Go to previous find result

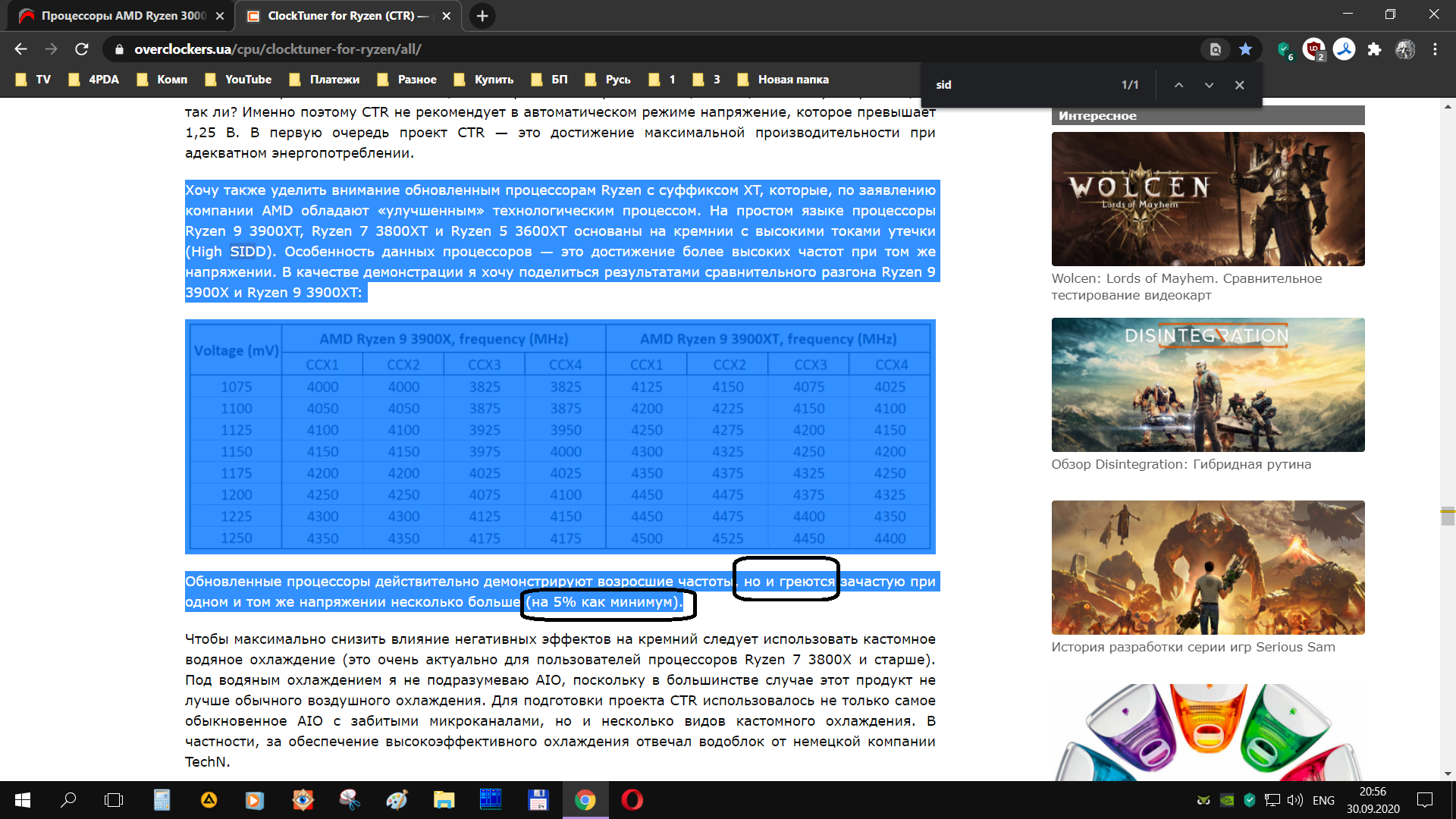point(1178,85)
